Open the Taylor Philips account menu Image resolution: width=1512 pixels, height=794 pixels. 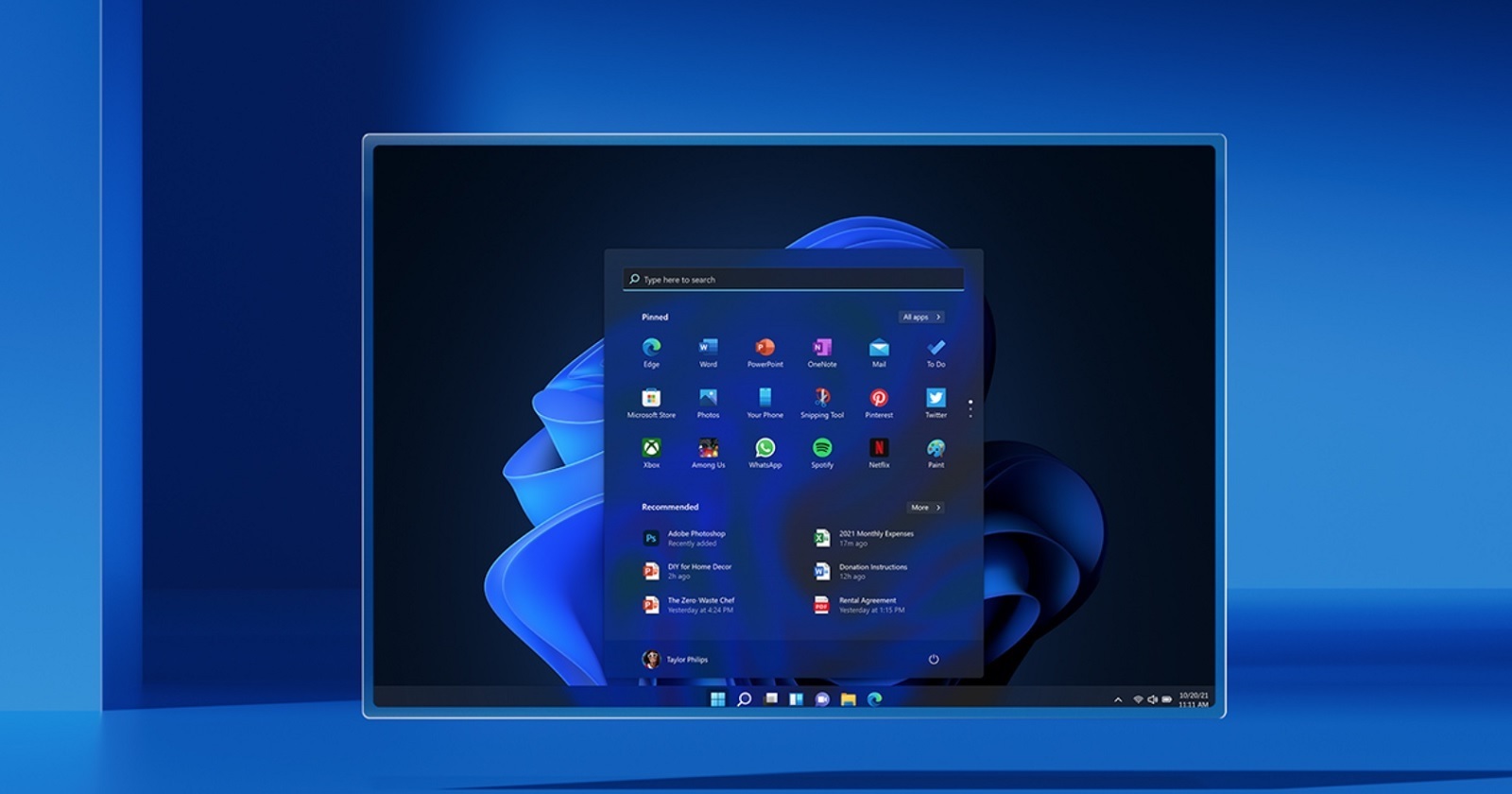coord(675,660)
